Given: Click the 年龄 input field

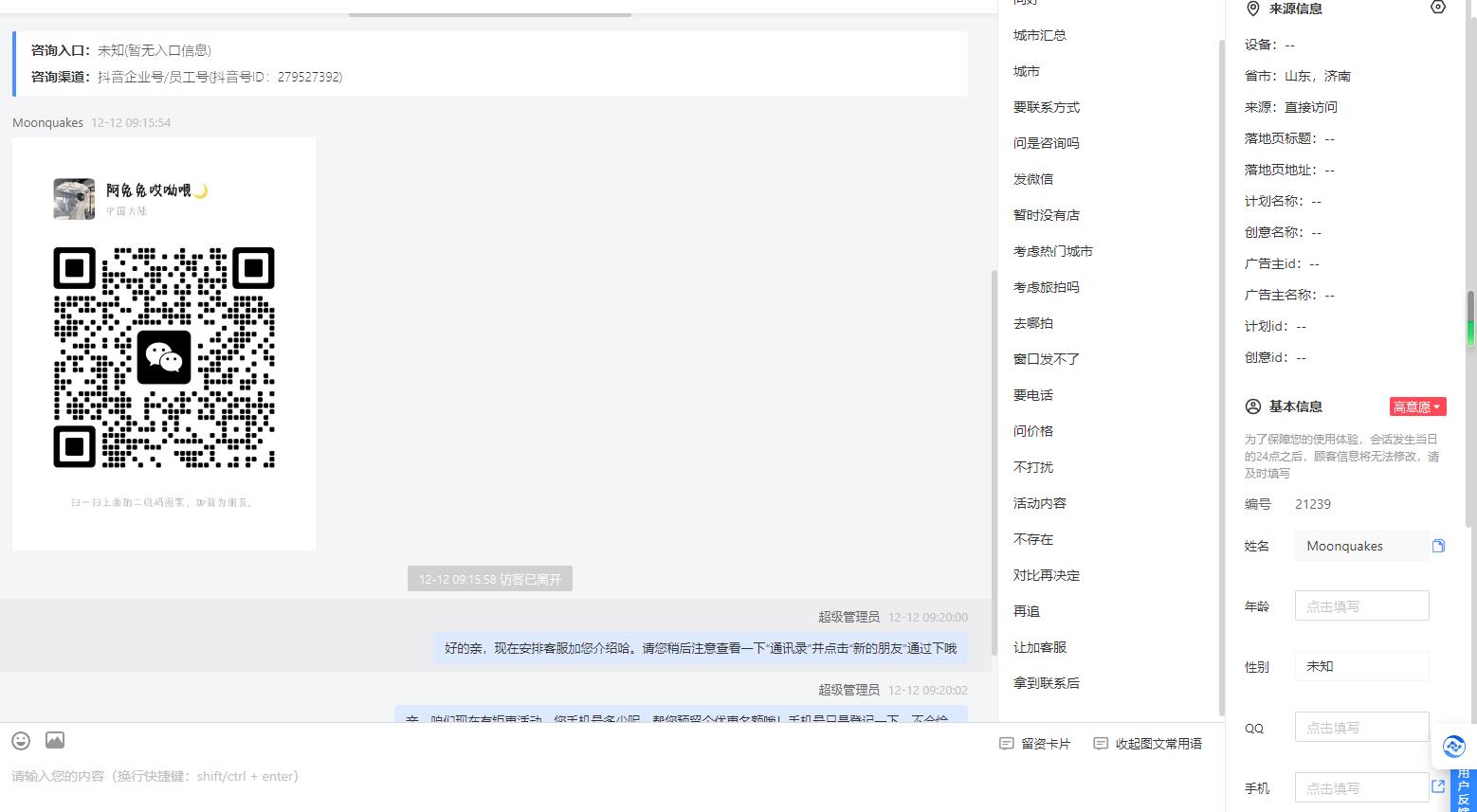Looking at the screenshot, I should pos(1361,605).
